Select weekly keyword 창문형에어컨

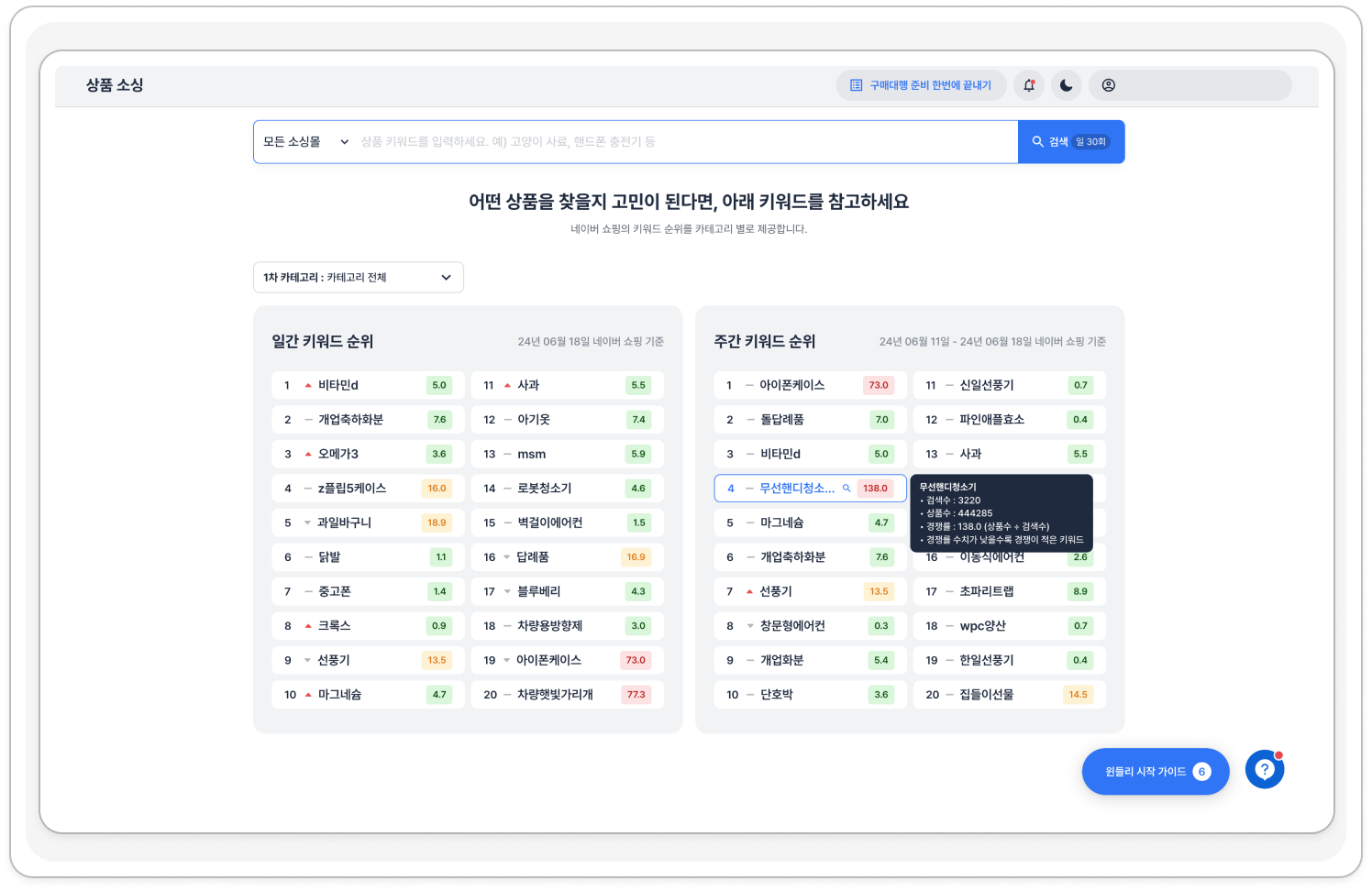coord(811,626)
